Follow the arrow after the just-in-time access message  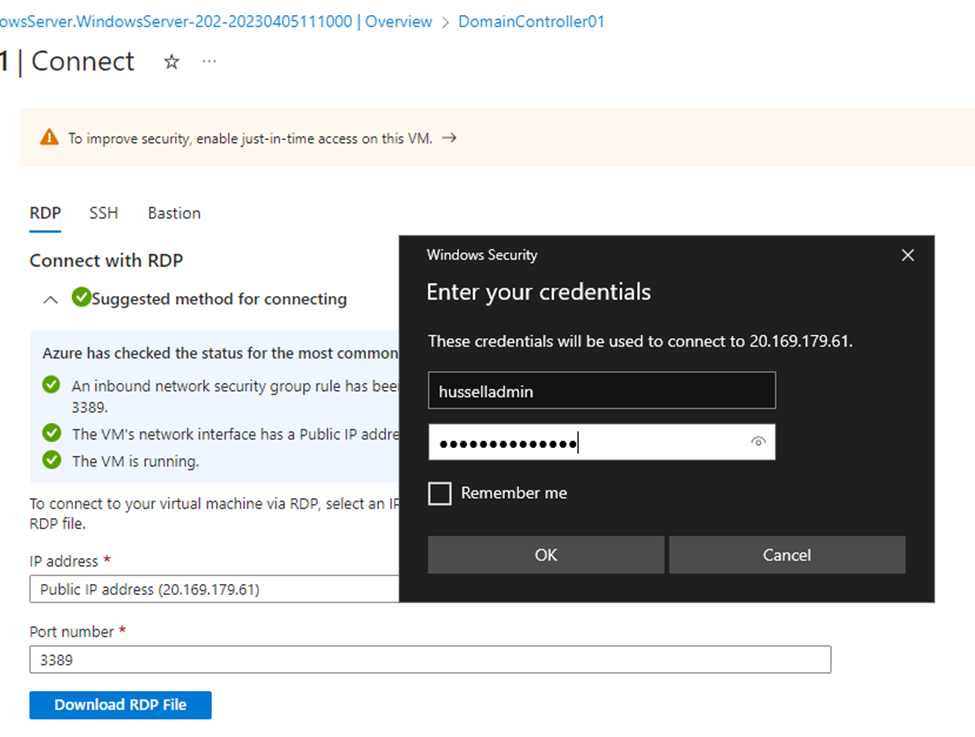pyautogui.click(x=449, y=137)
